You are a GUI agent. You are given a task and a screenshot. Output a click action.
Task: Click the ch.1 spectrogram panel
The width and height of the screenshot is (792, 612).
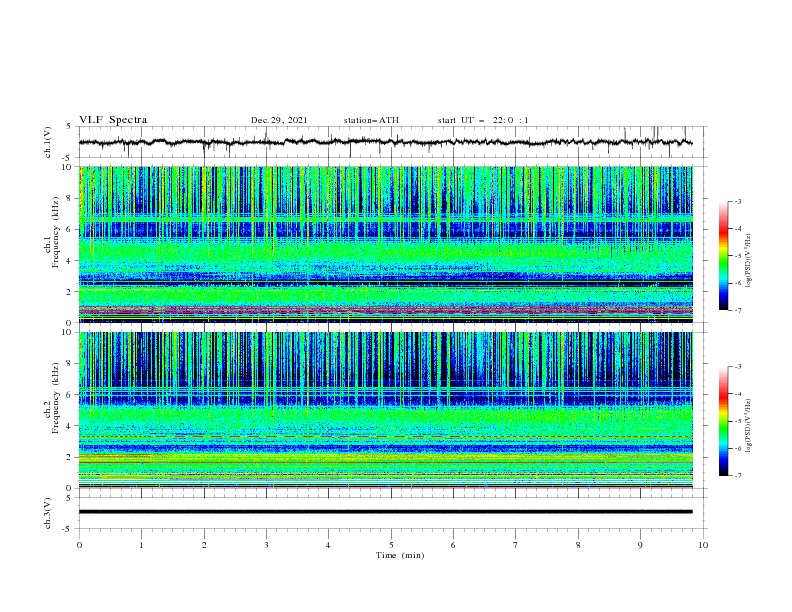[x=385, y=244]
